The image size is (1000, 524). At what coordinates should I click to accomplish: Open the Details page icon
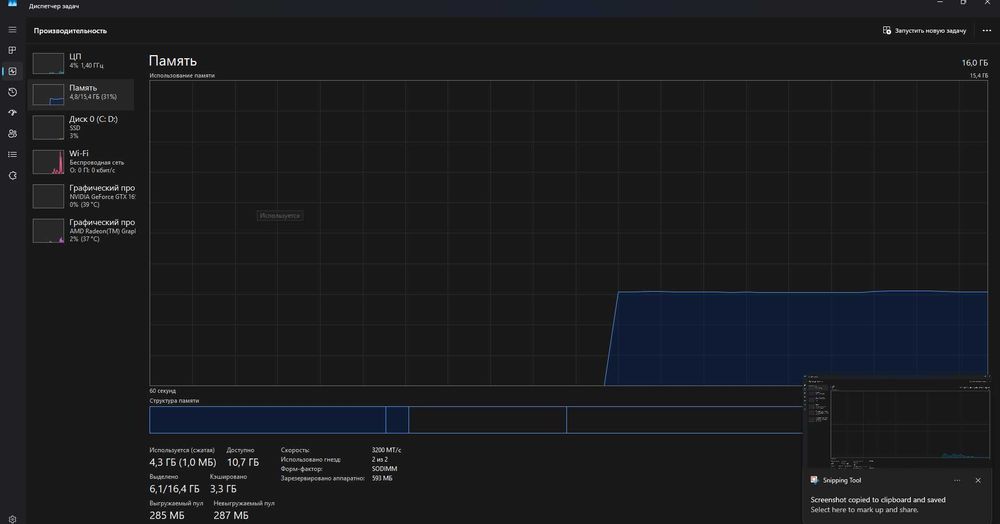[12, 154]
